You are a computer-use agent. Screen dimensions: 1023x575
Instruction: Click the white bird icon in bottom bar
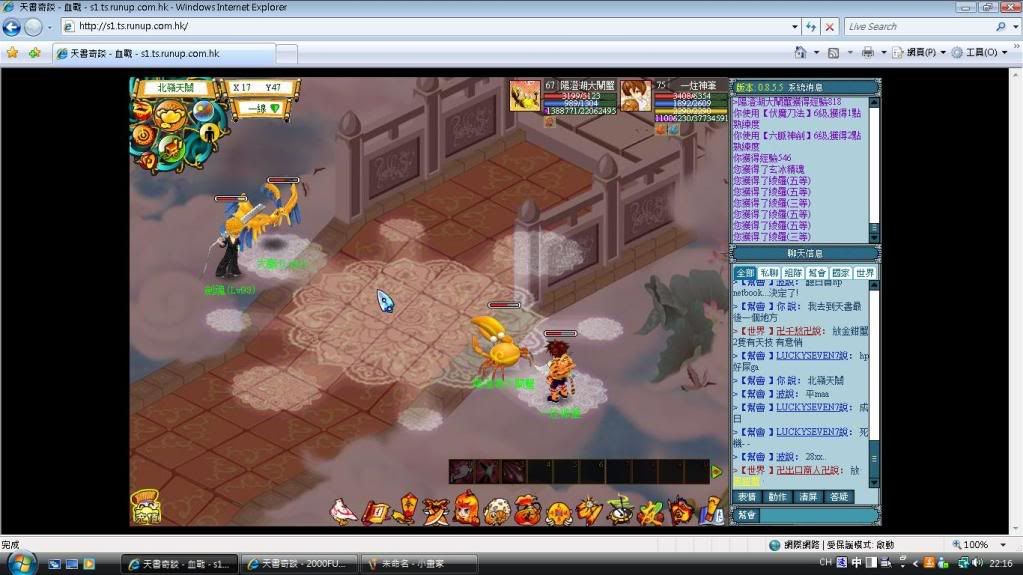click(343, 510)
